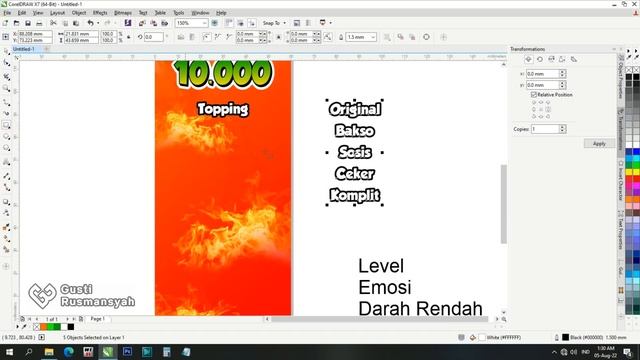Select the Text tool in toolbox
Image resolution: width=640 pixels, height=360 pixels.
coord(6,162)
